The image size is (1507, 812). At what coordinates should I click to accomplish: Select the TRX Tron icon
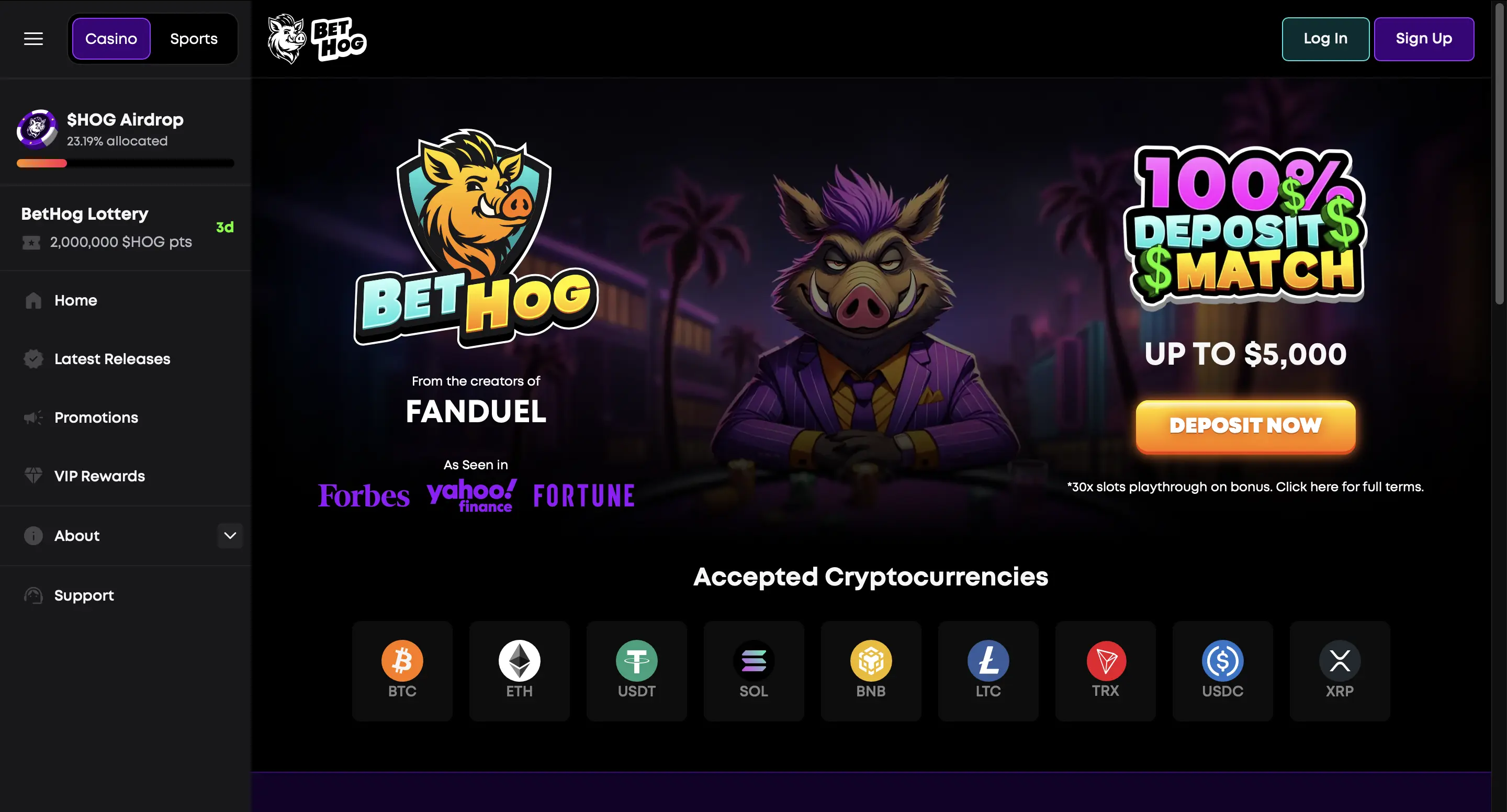click(1106, 660)
